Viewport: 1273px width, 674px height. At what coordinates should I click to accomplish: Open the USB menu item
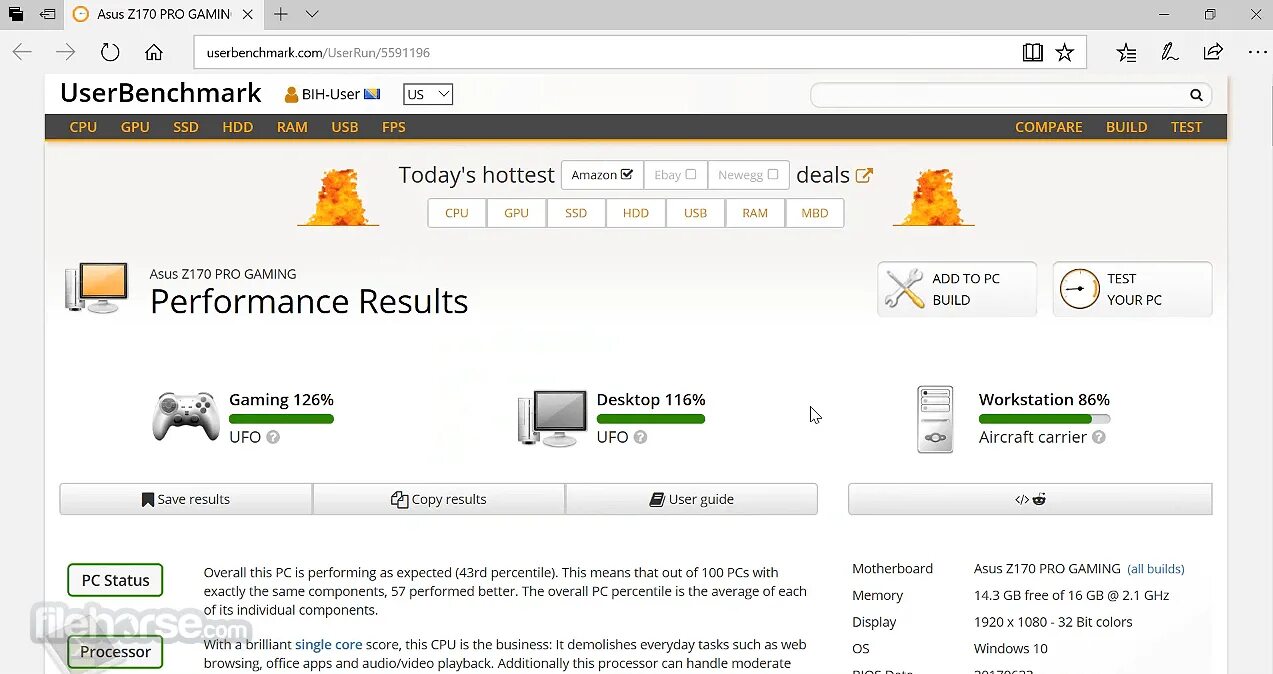[345, 127]
